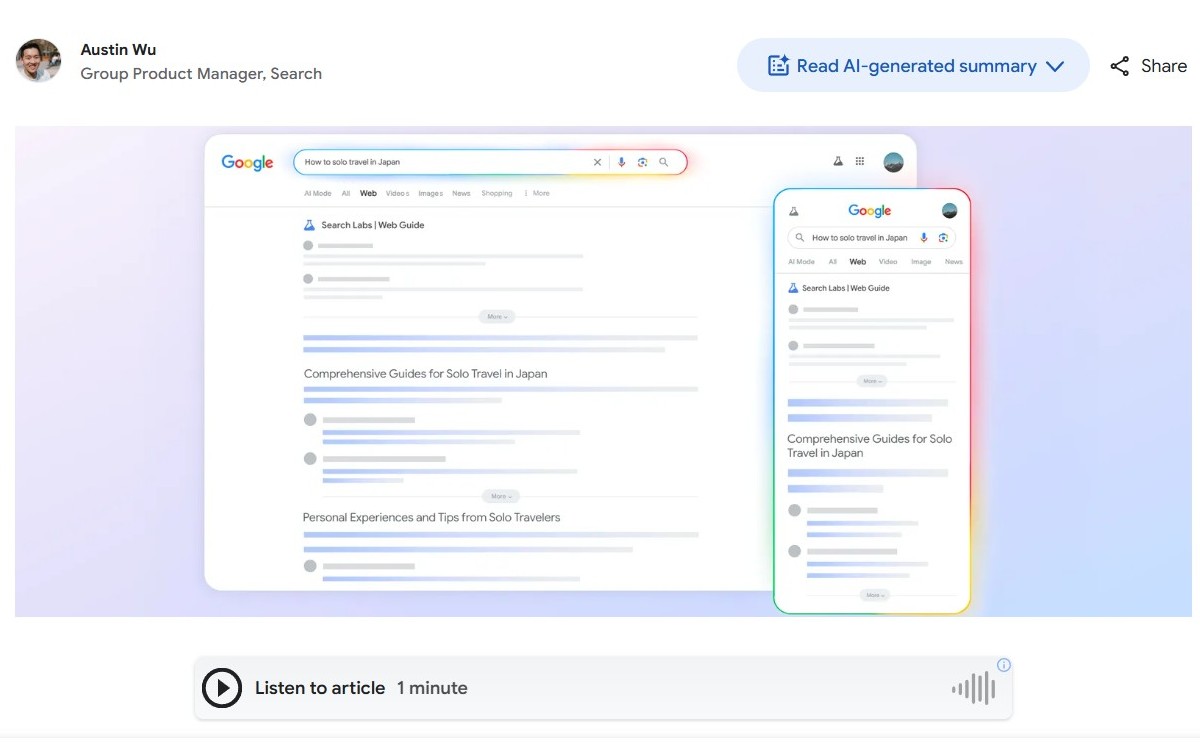Click the Listen to article label
The image size is (1200, 750).
320,688
